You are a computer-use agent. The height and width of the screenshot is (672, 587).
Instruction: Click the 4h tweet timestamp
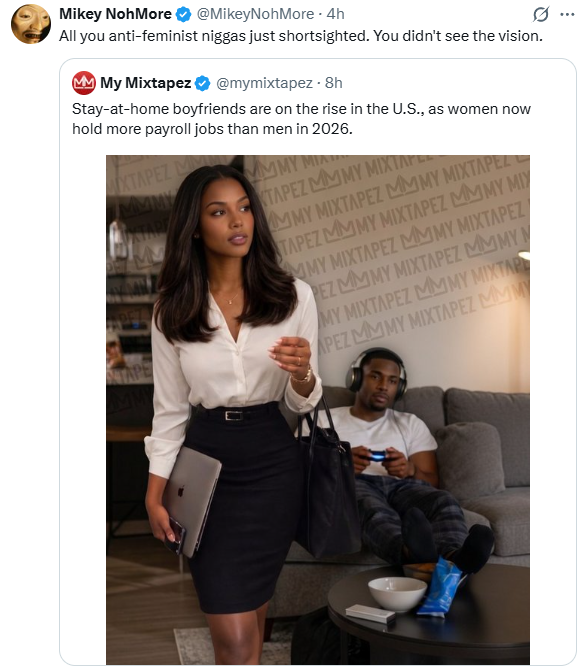(335, 14)
